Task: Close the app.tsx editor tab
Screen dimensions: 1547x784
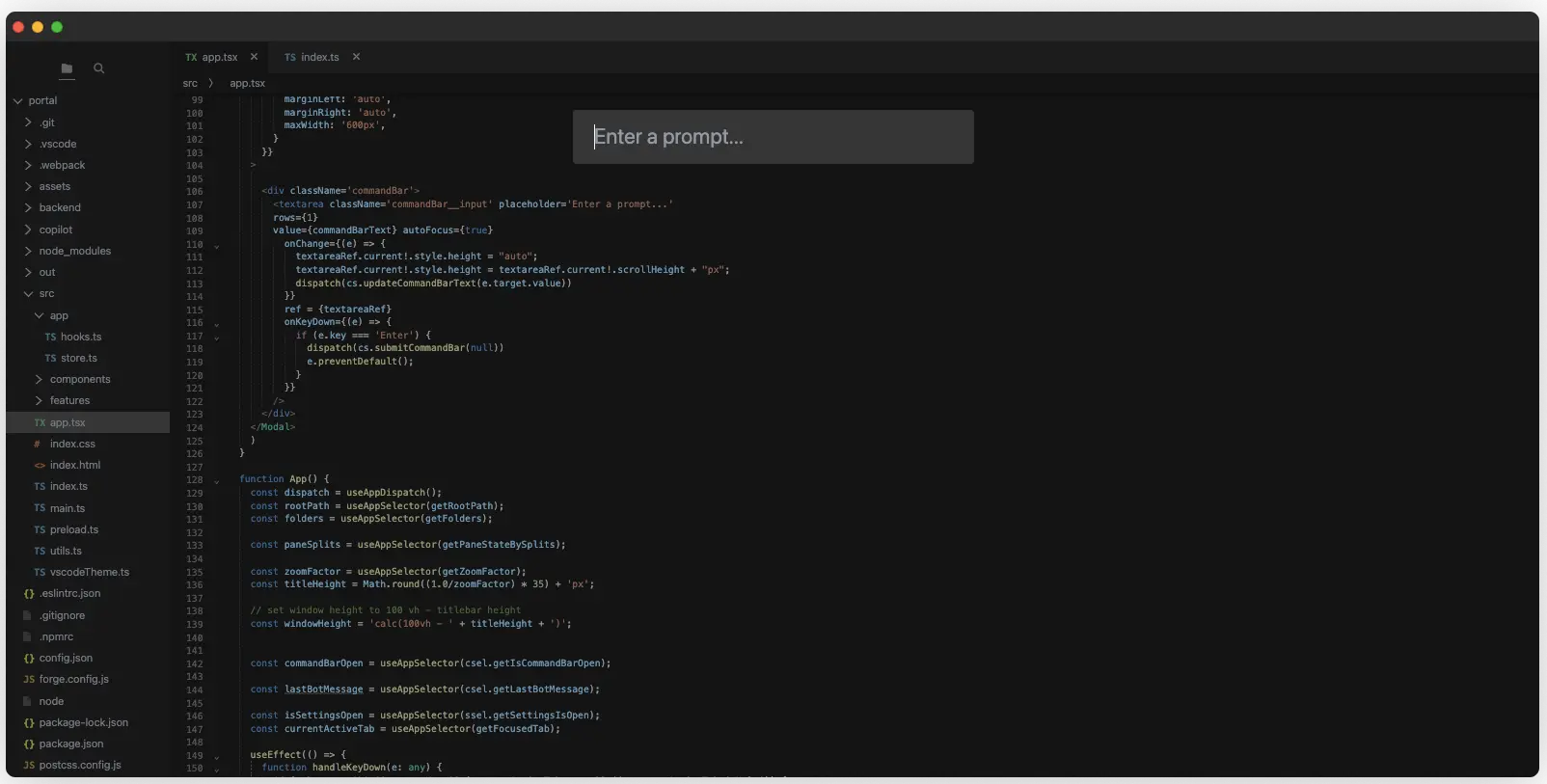Action: [x=254, y=57]
